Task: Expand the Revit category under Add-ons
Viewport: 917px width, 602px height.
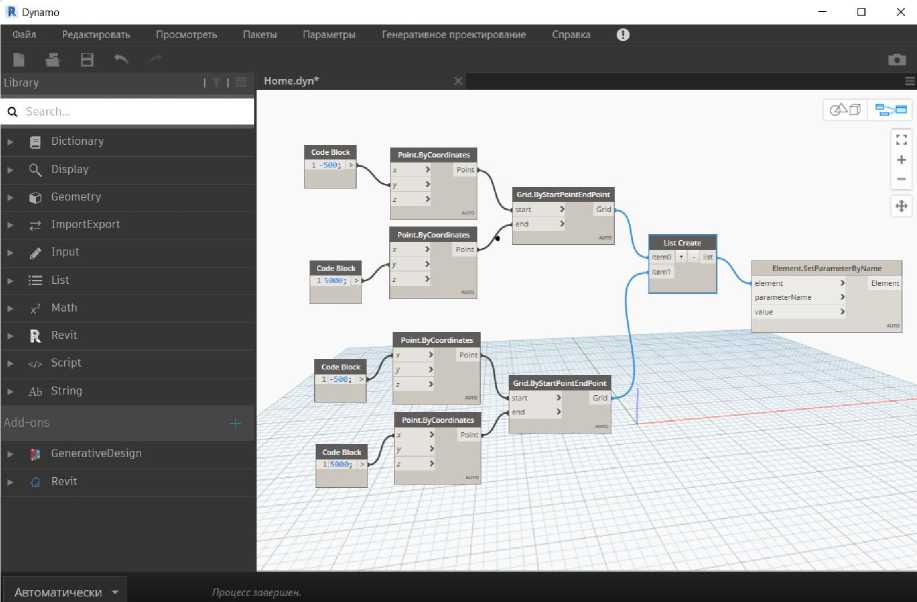Action: [x=64, y=481]
